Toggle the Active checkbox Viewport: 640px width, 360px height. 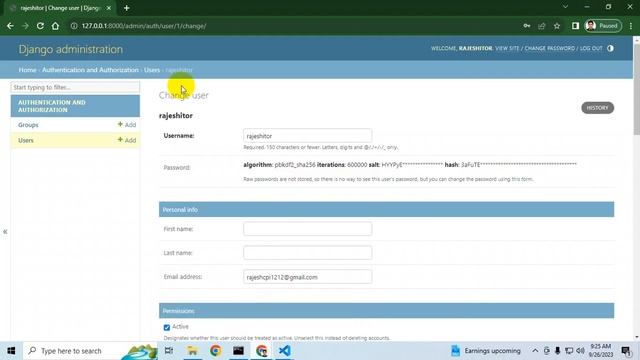pyautogui.click(x=167, y=327)
